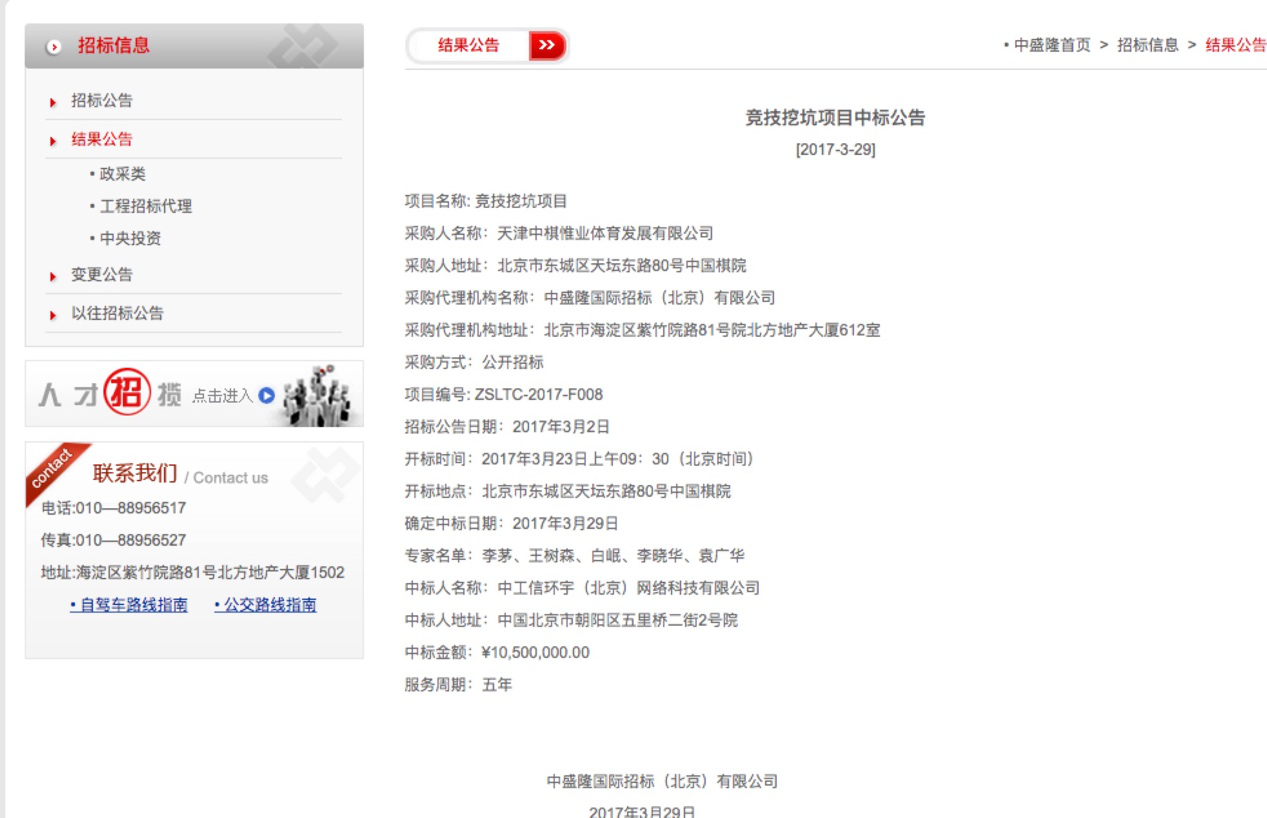
Task: Click the footer signature 中盛隆国际招标（北京）有限公司
Action: tap(662, 781)
